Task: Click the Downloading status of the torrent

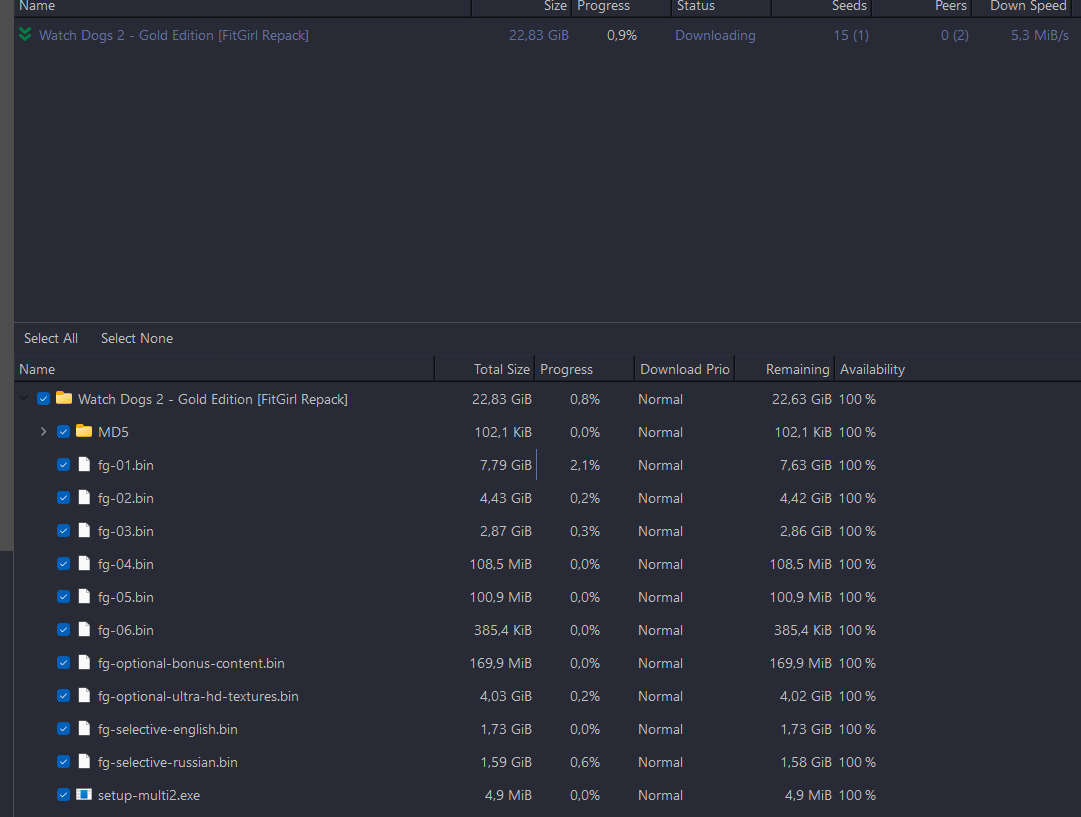Action: tap(715, 35)
